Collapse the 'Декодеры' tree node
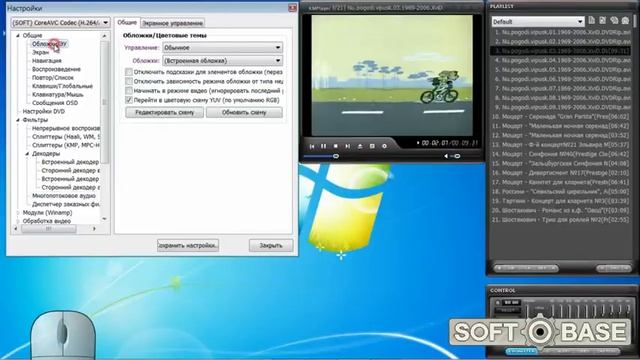The height and width of the screenshot is (360, 640). [x=27, y=154]
